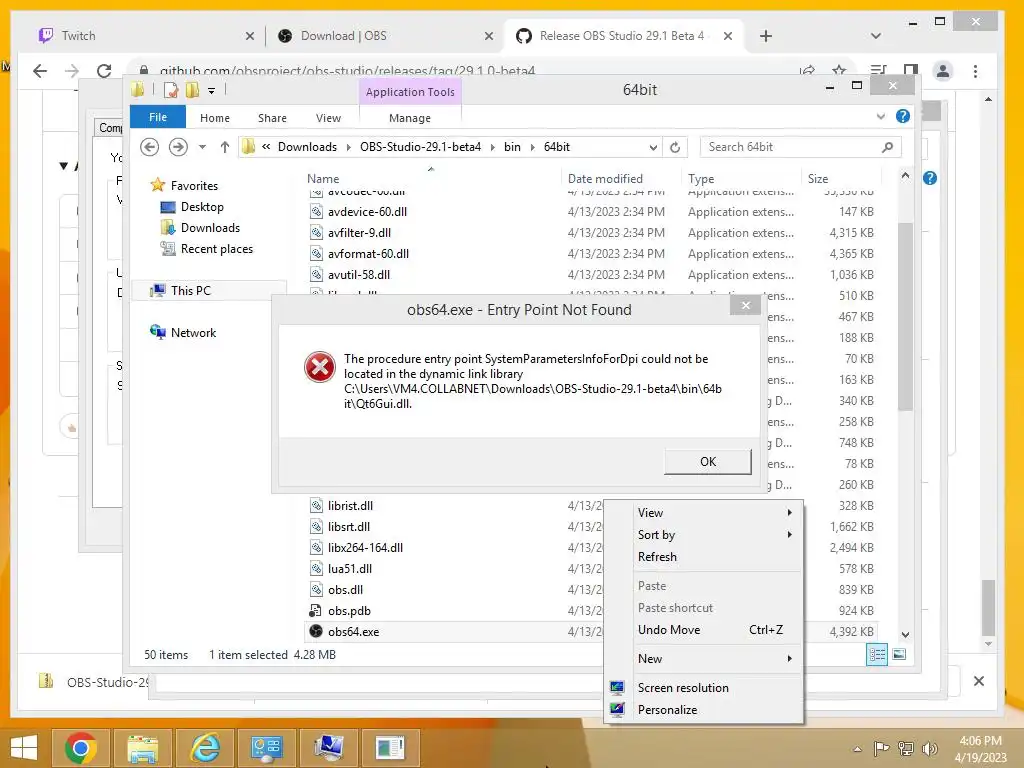The height and width of the screenshot is (768, 1024).
Task: Open Explorer help question mark icon
Action: click(903, 116)
